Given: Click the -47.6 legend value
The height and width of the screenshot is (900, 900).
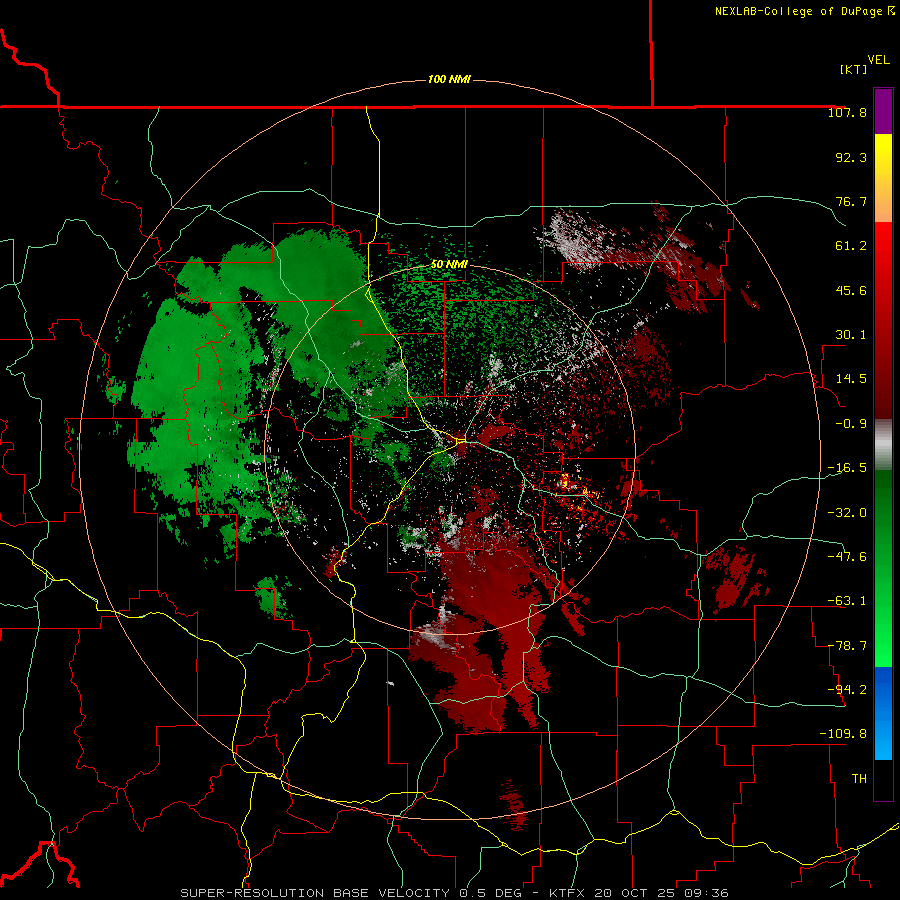Looking at the screenshot, I should (847, 557).
